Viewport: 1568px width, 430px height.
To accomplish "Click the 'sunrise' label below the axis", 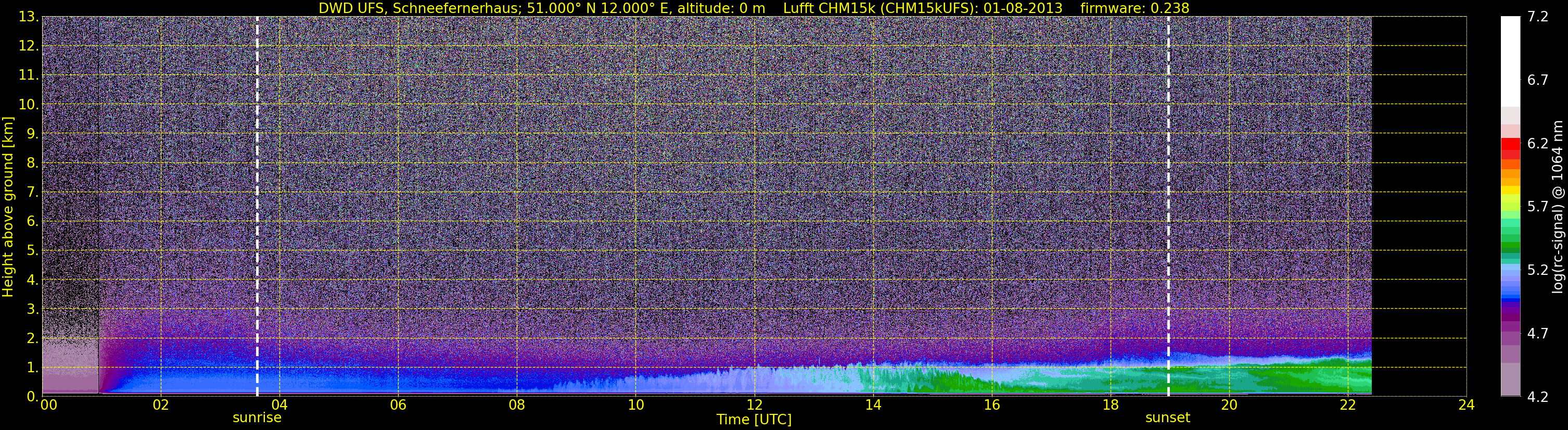I will [257, 418].
